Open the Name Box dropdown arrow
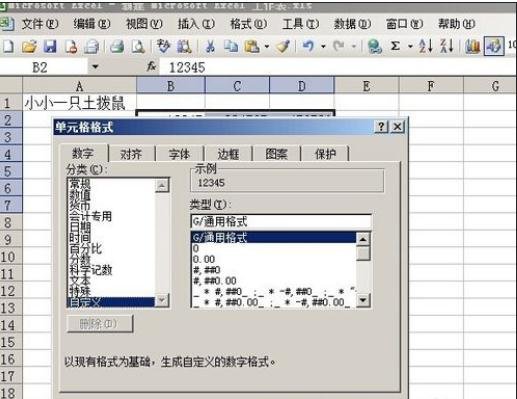Image resolution: width=517 pixels, height=399 pixels. pyautogui.click(x=95, y=67)
